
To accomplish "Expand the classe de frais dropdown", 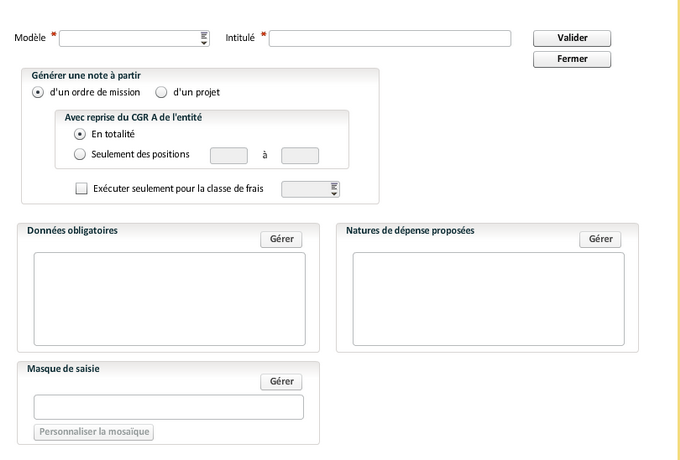I will (334, 189).
